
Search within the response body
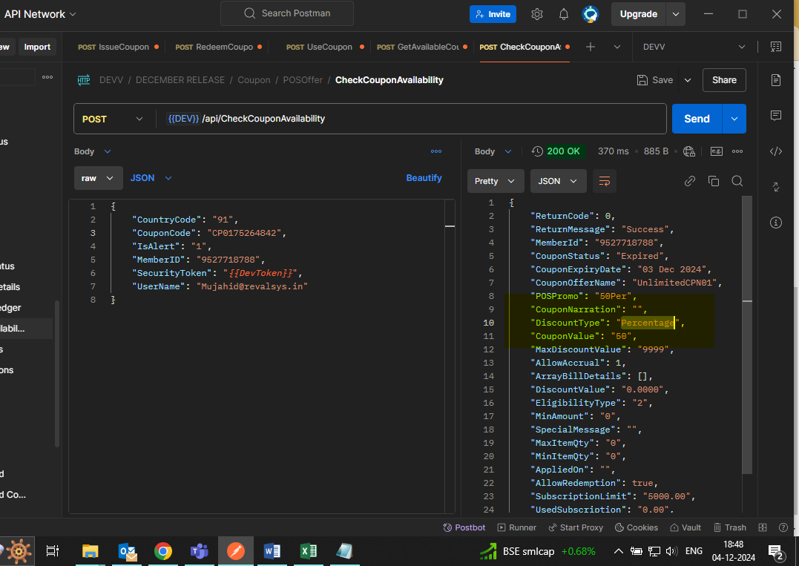[x=737, y=181]
